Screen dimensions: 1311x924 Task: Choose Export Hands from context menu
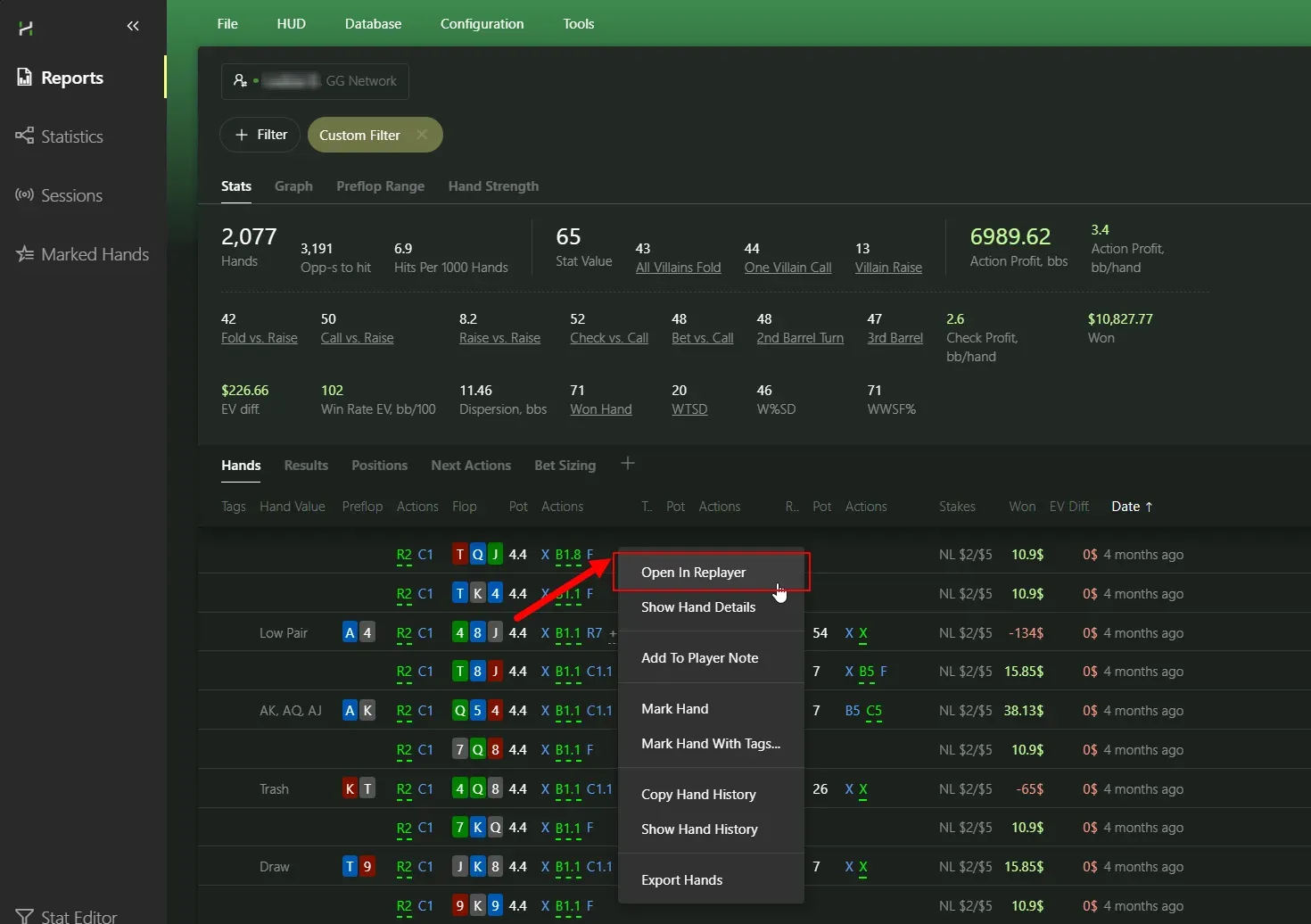pyautogui.click(x=681, y=880)
